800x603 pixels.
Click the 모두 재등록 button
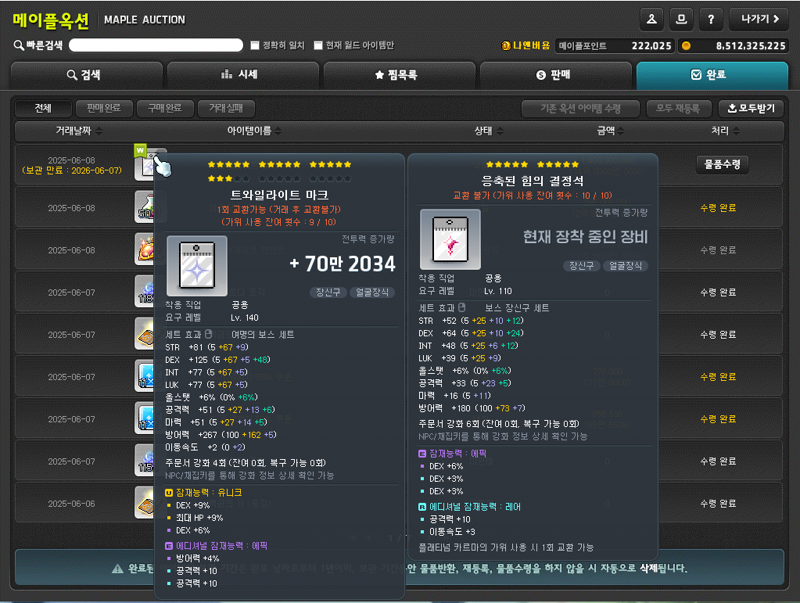[678, 109]
